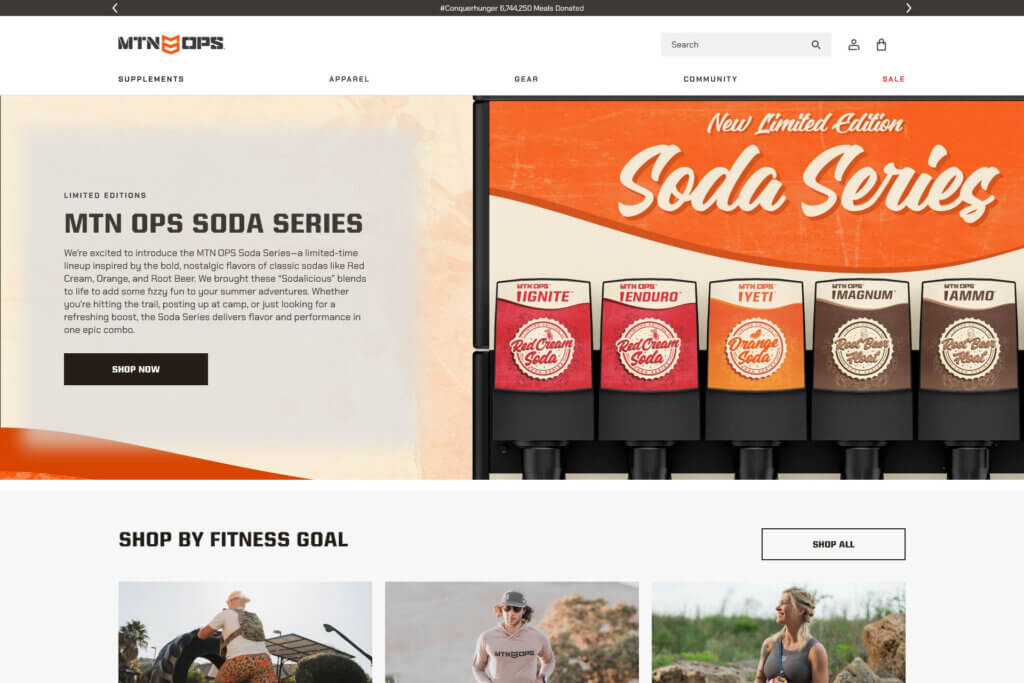Open the Apparel menu
Viewport: 1024px width, 683px height.
tap(349, 79)
